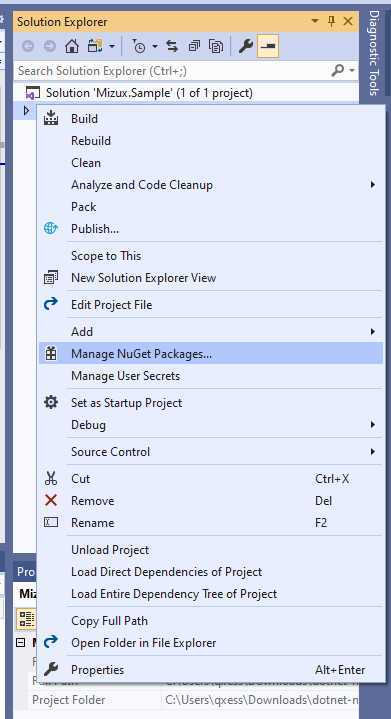Click the Sync with Active Document icon

click(172, 46)
